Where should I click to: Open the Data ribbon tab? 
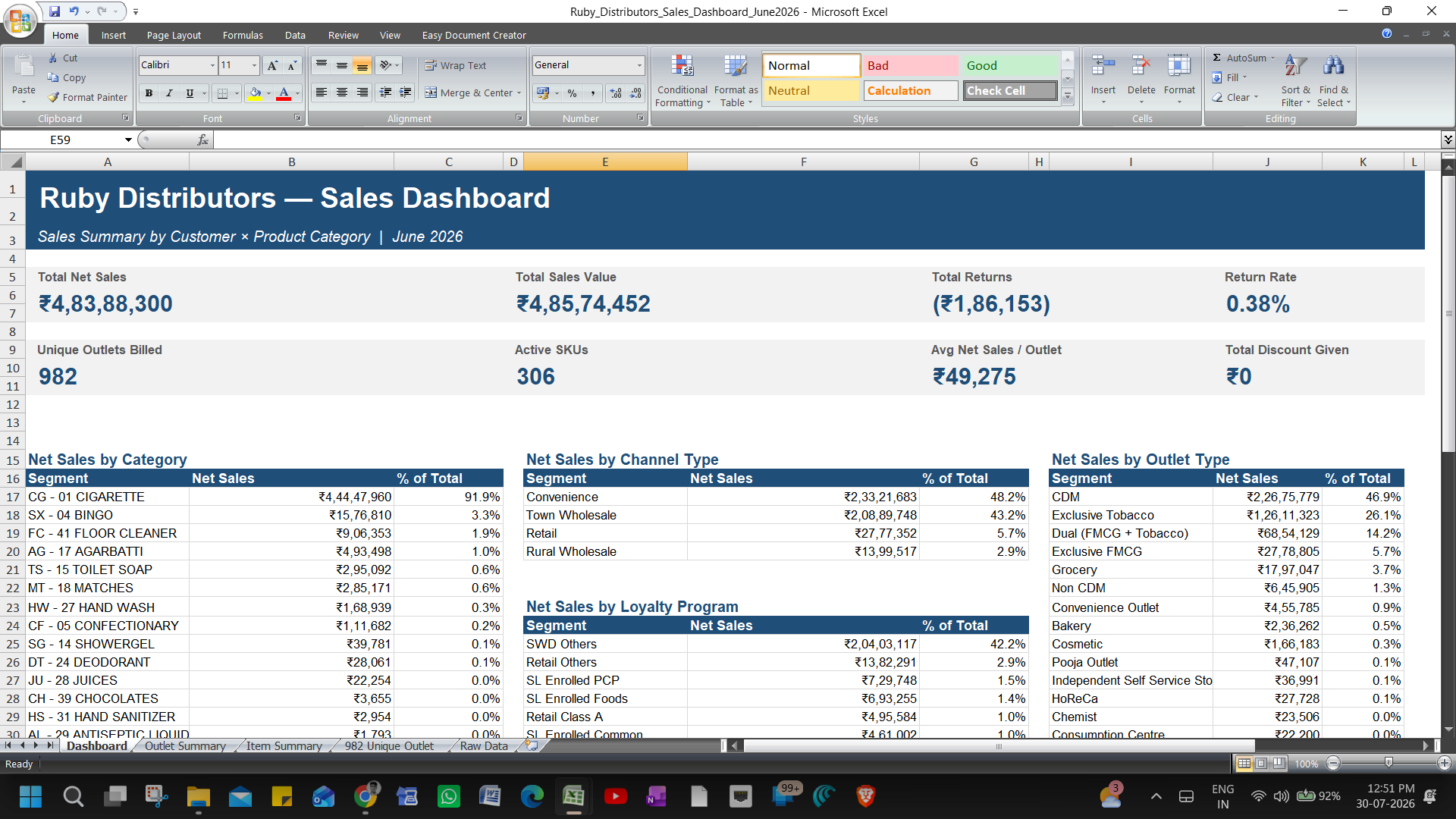[x=295, y=35]
